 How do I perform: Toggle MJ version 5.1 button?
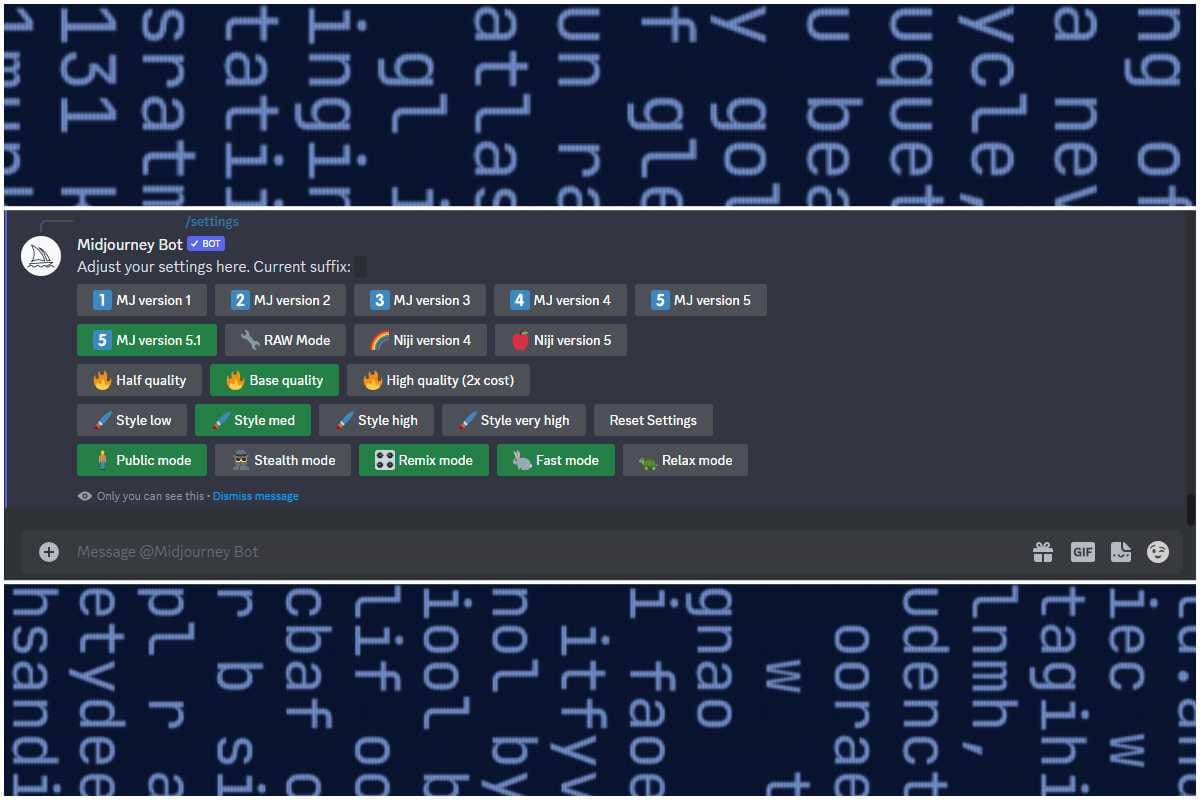point(147,340)
